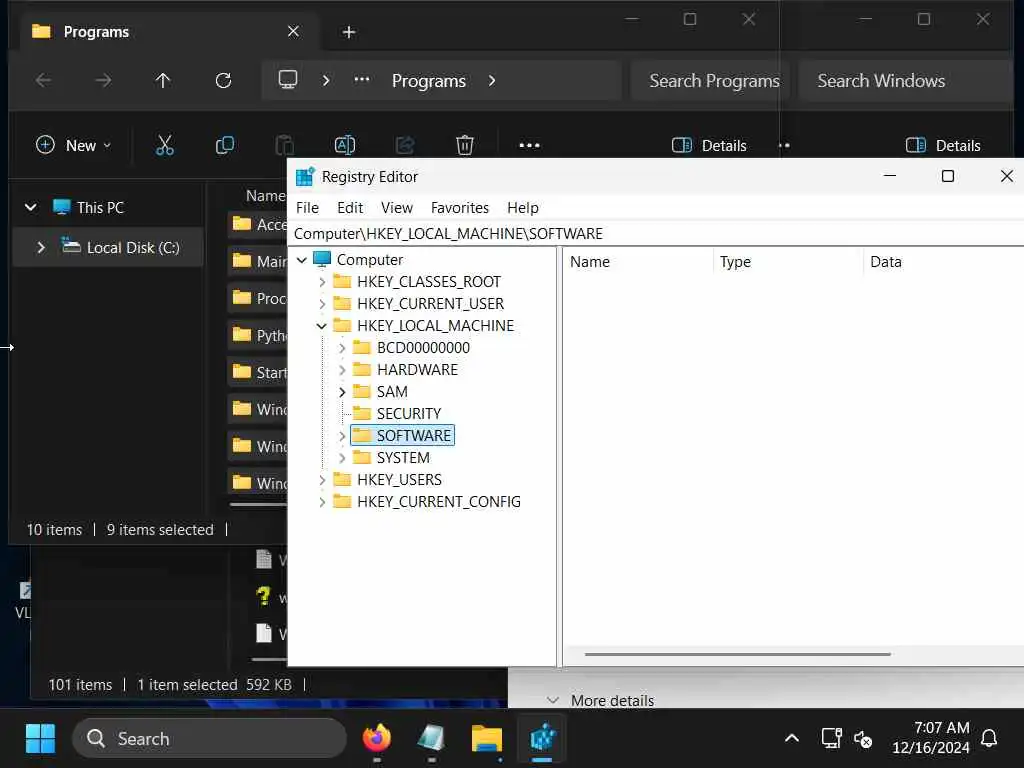The height and width of the screenshot is (768, 1024).
Task: Close the Programs tab
Action: click(293, 31)
